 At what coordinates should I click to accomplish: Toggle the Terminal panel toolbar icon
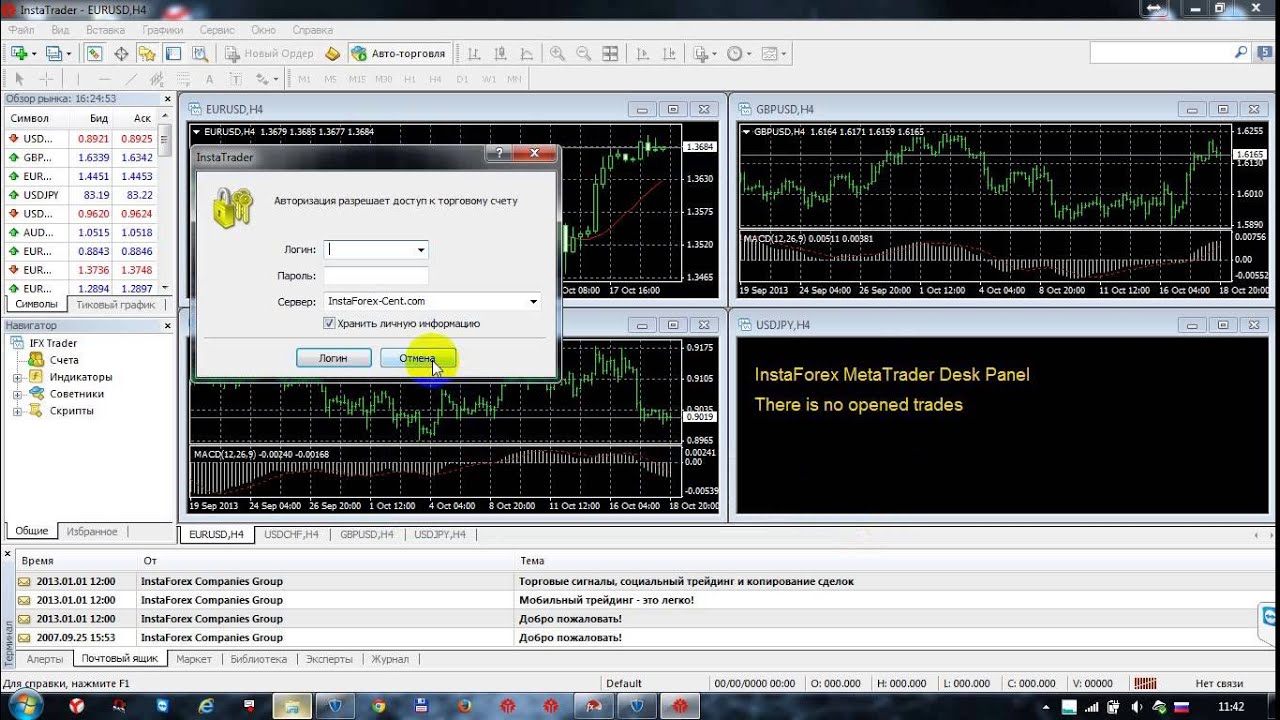click(x=173, y=53)
